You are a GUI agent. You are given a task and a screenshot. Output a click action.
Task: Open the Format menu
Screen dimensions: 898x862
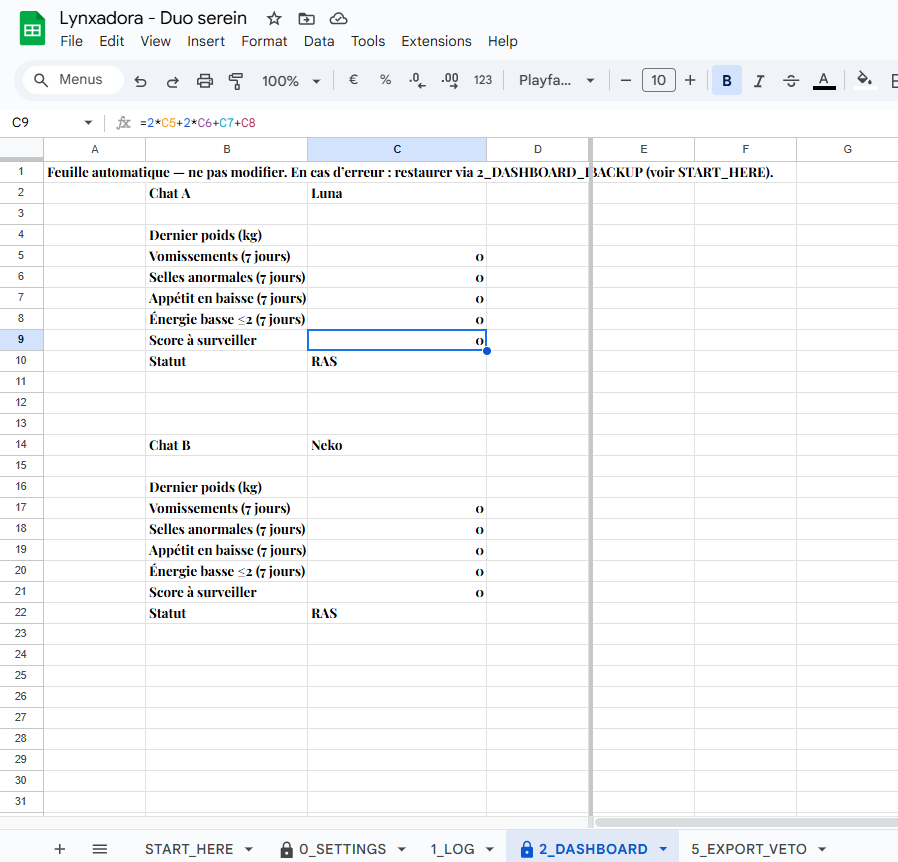click(x=264, y=41)
